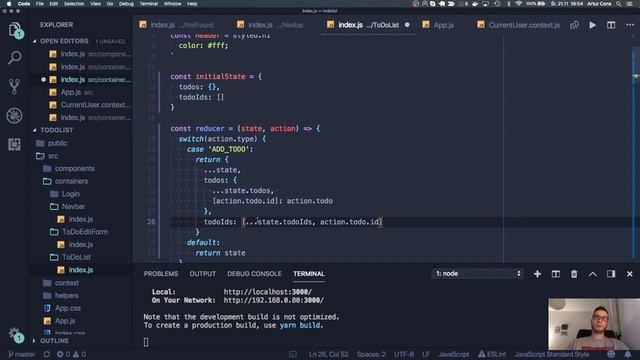
Task: Select the Terminal panel tab
Action: pyautogui.click(x=309, y=274)
